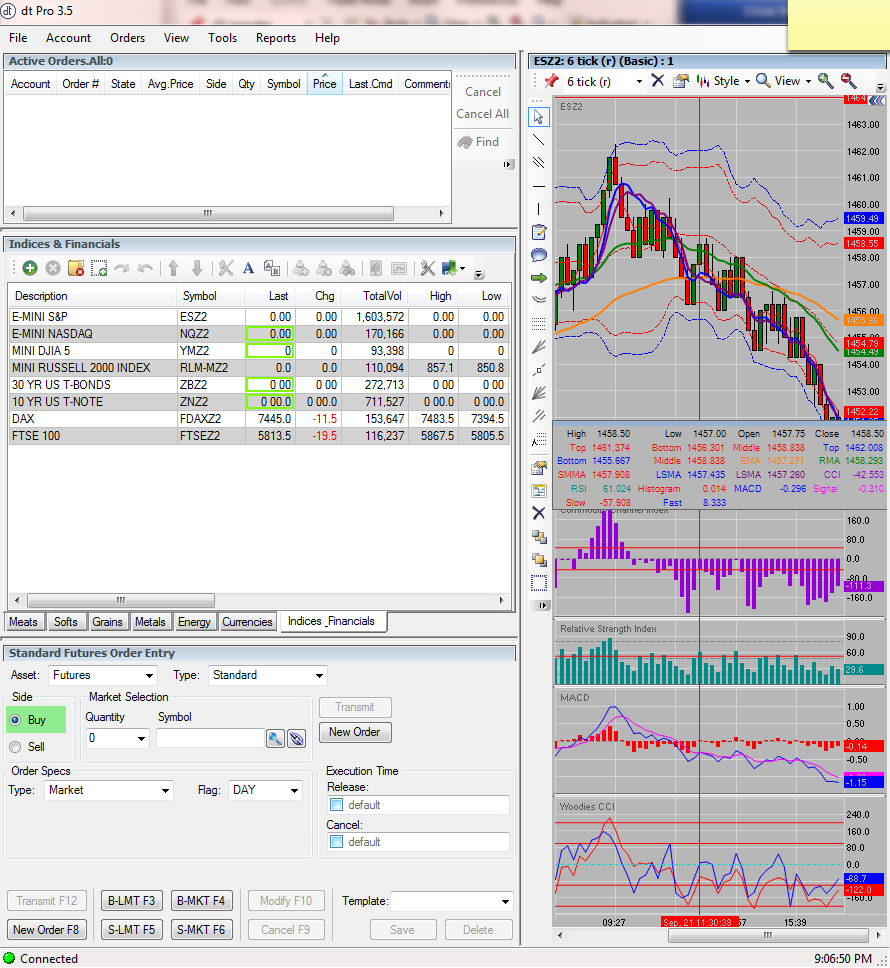
Task: Select the Buy radio button
Action: (15, 720)
